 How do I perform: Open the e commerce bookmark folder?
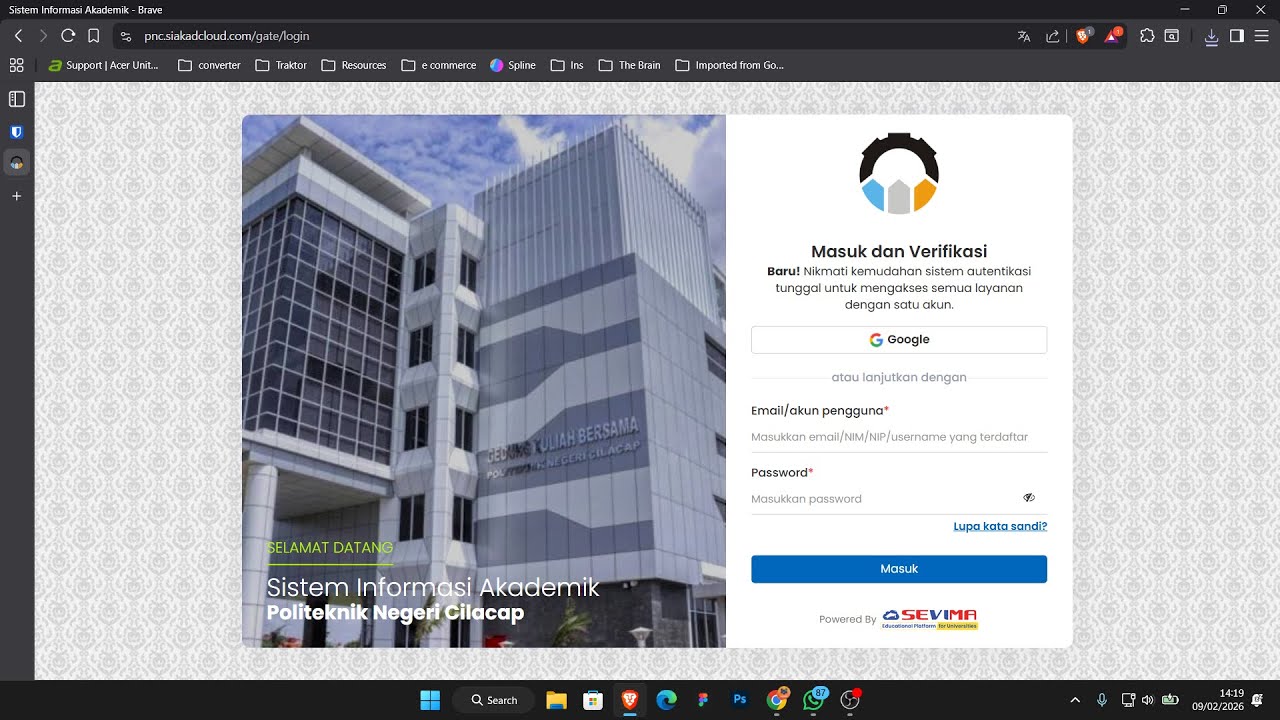[x=438, y=65]
